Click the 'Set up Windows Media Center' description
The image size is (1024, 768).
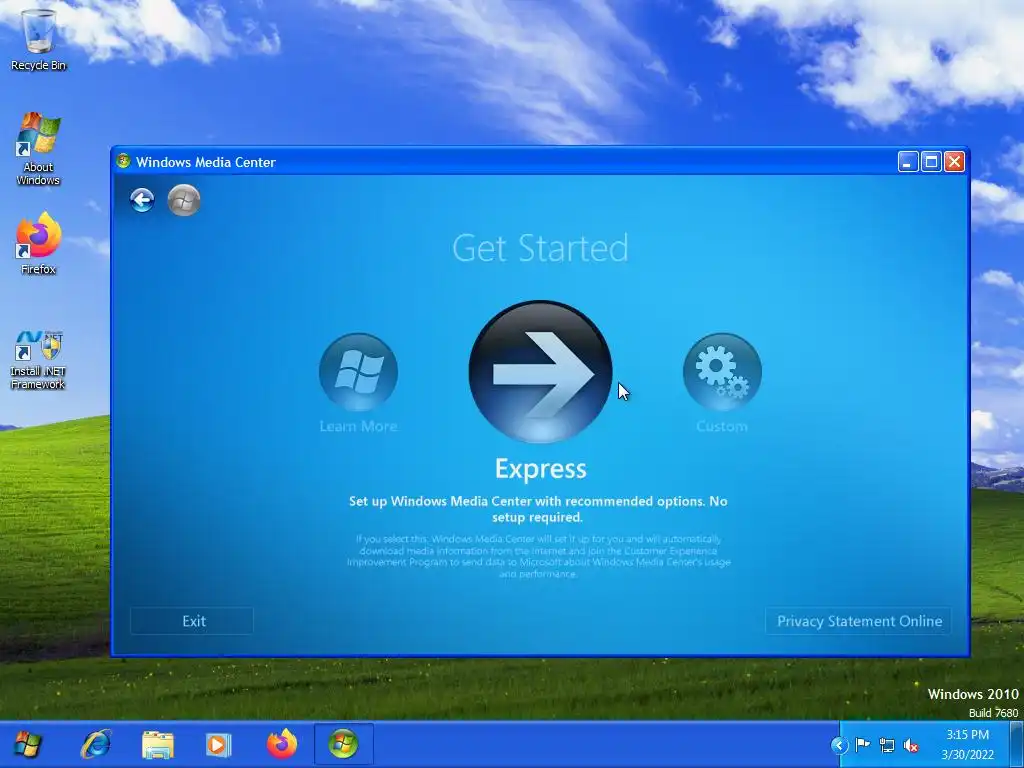538,509
